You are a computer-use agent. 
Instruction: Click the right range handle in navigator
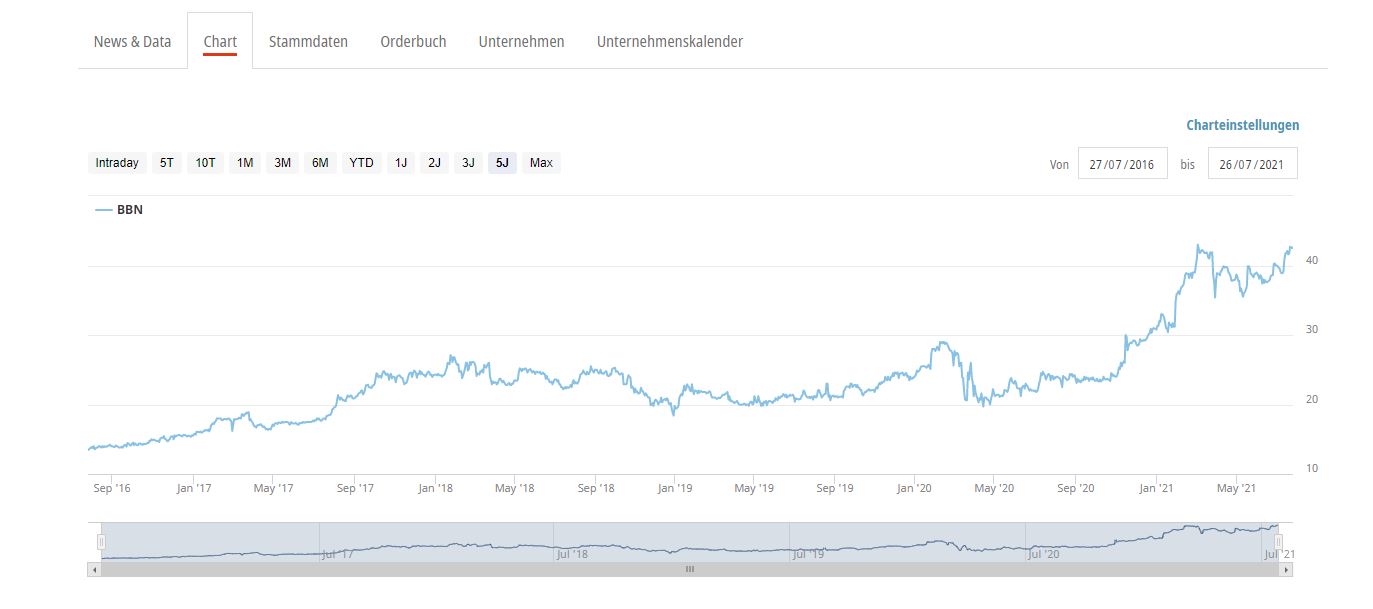click(x=1278, y=541)
